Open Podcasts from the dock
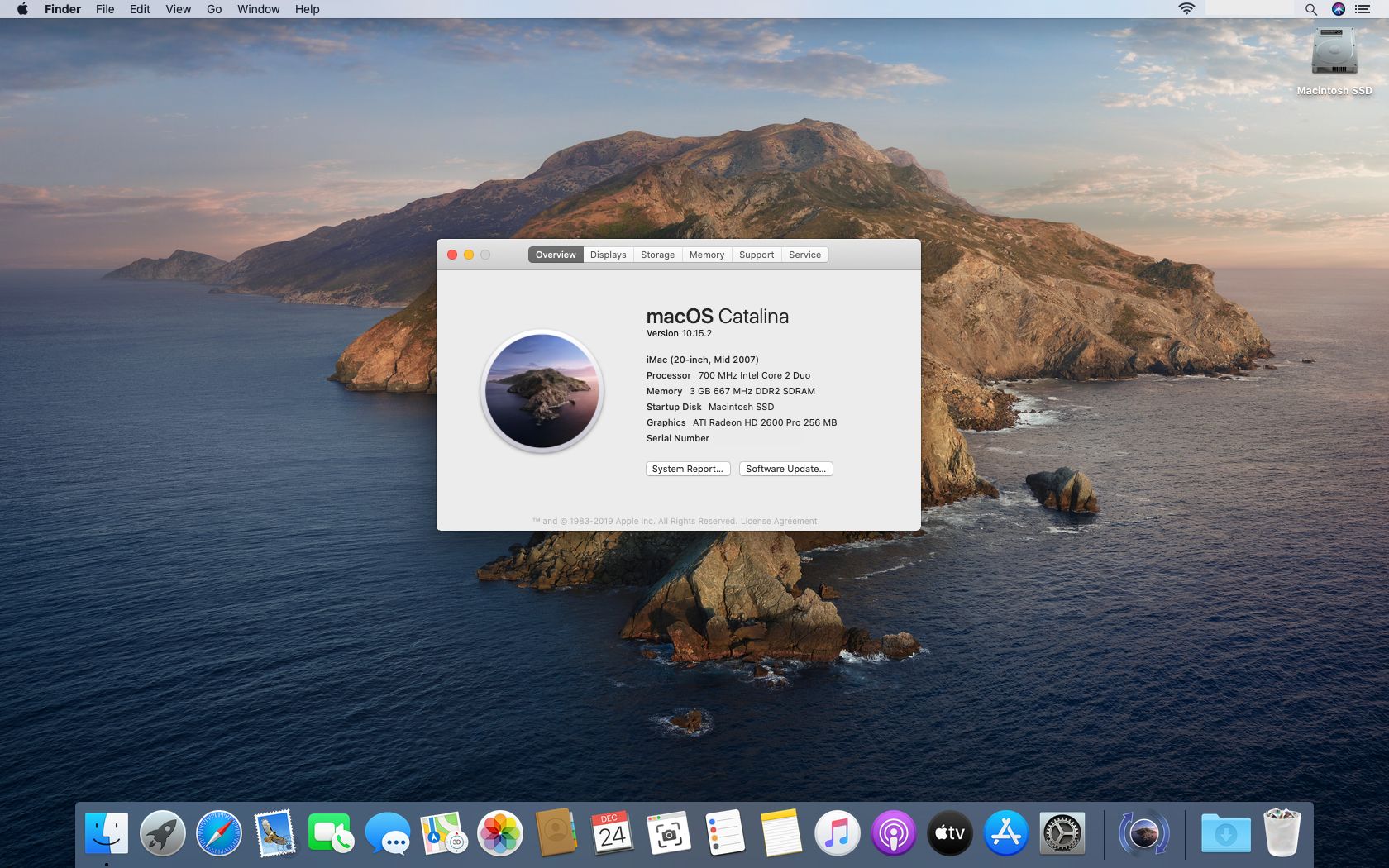 (x=893, y=833)
